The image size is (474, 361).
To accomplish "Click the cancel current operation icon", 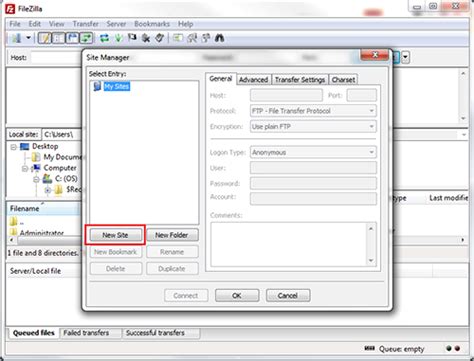I will 132,38.
